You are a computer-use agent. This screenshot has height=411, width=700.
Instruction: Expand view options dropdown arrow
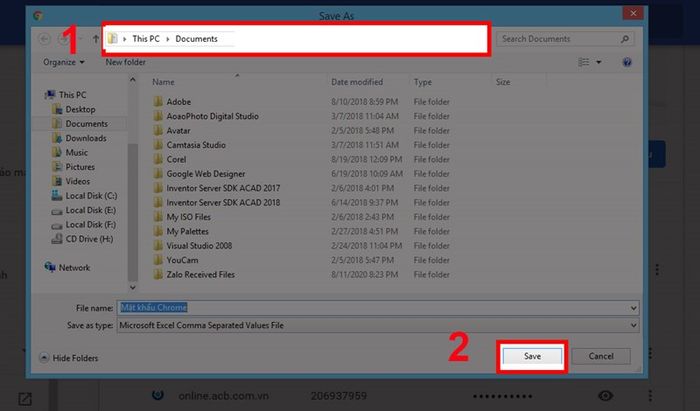pos(599,62)
